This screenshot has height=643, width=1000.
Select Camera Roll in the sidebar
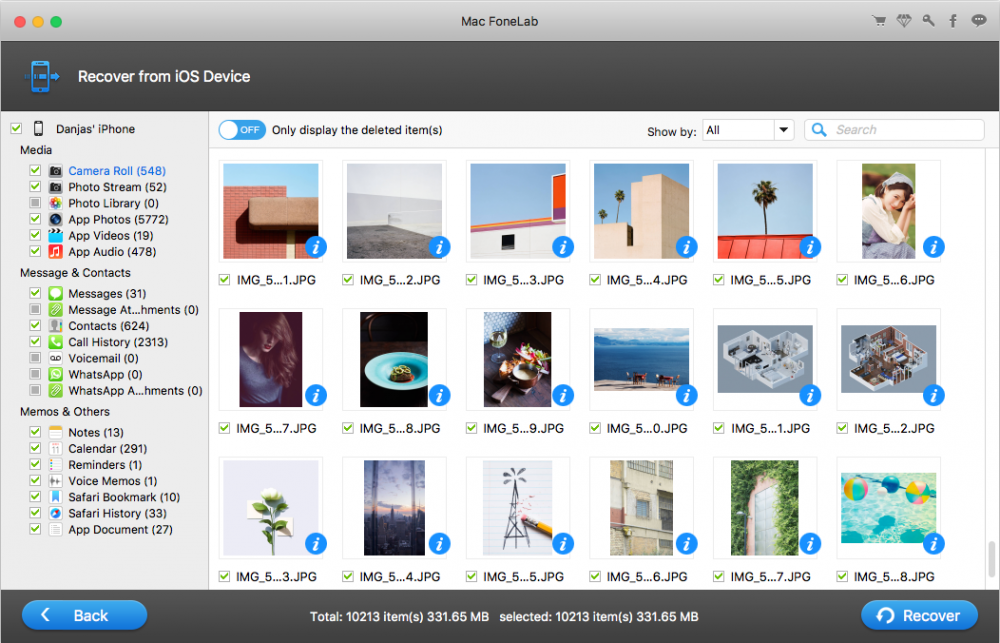point(116,171)
